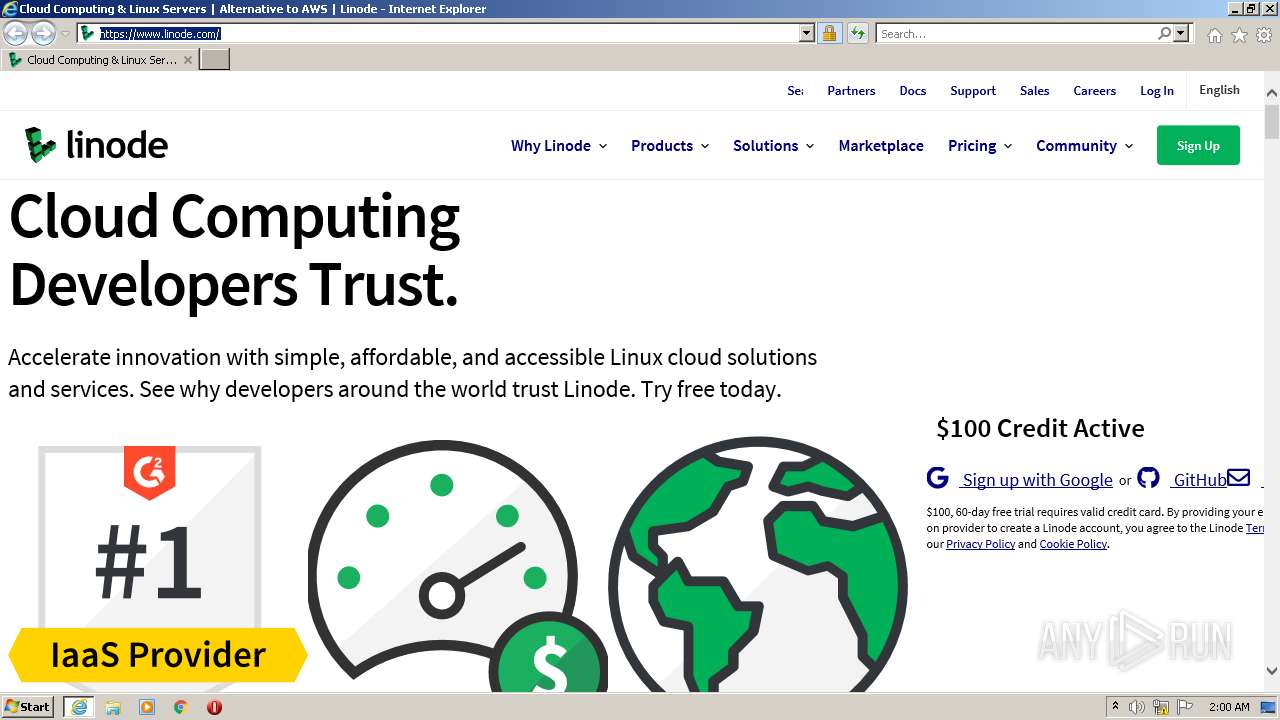Click the Start button on taskbar
This screenshot has width=1280, height=720.
coord(27,707)
